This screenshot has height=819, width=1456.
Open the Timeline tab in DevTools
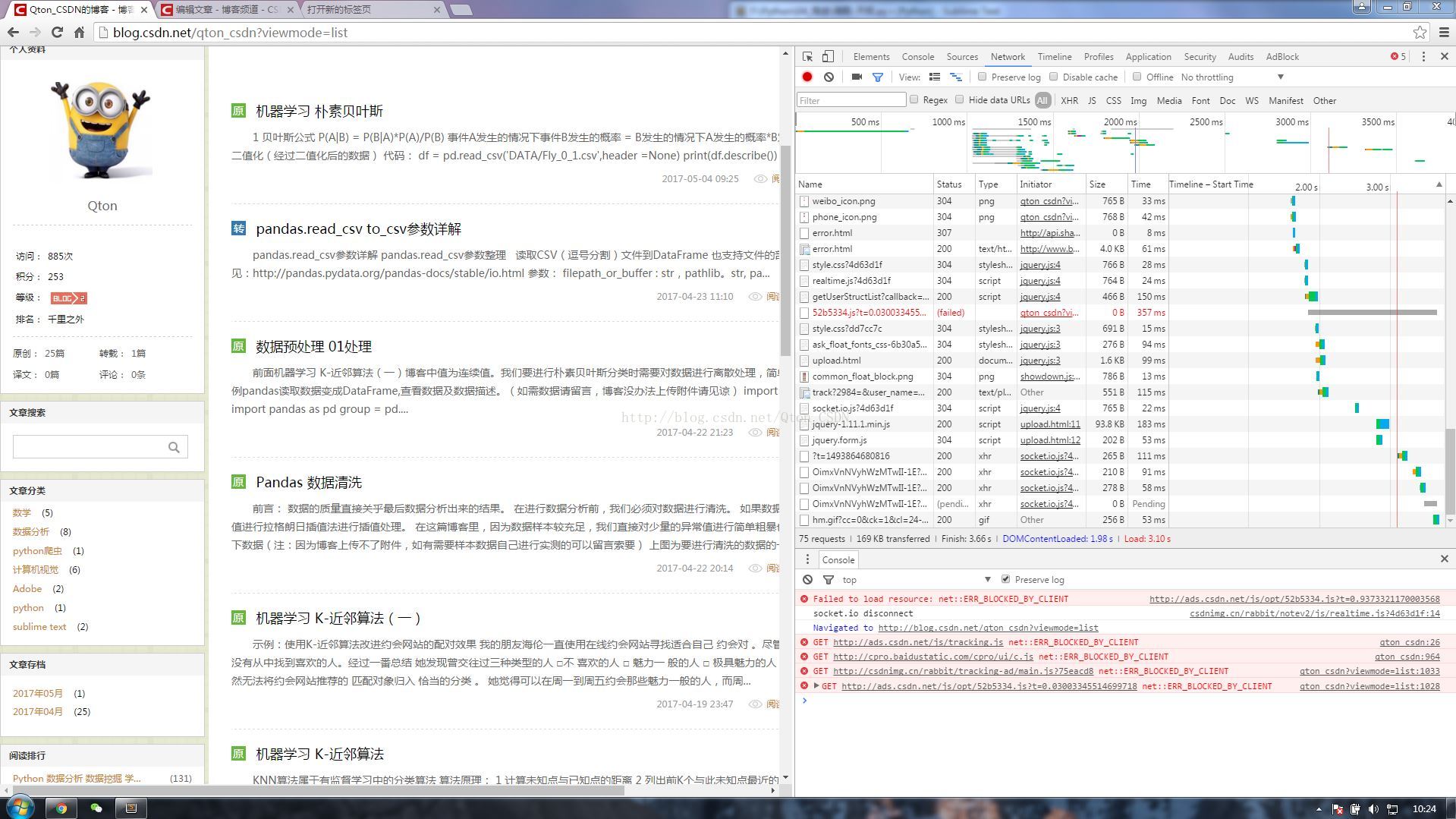[x=1055, y=56]
